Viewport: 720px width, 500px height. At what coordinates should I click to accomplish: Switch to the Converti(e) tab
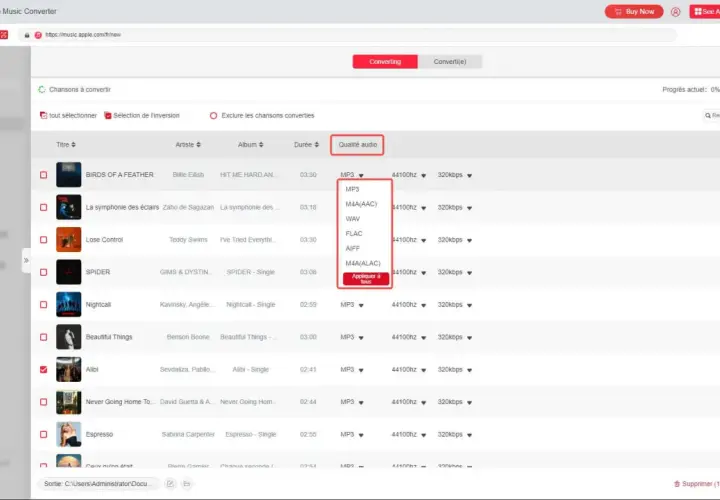[450, 62]
